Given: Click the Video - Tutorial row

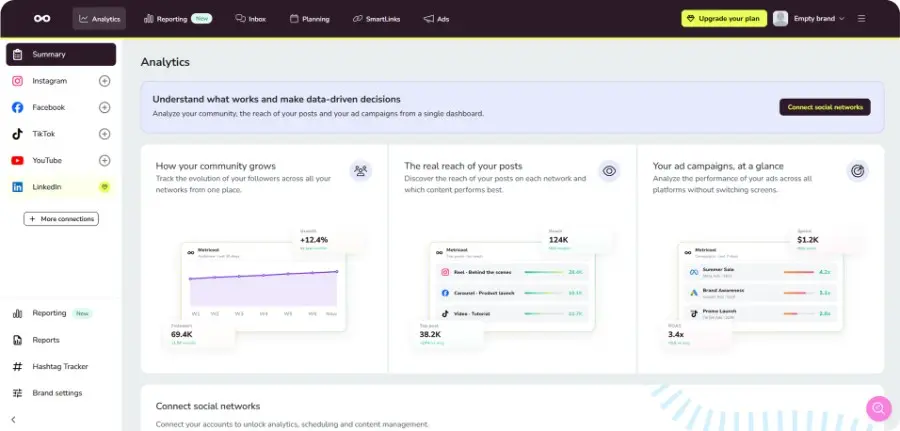Looking at the screenshot, I should pos(512,313).
